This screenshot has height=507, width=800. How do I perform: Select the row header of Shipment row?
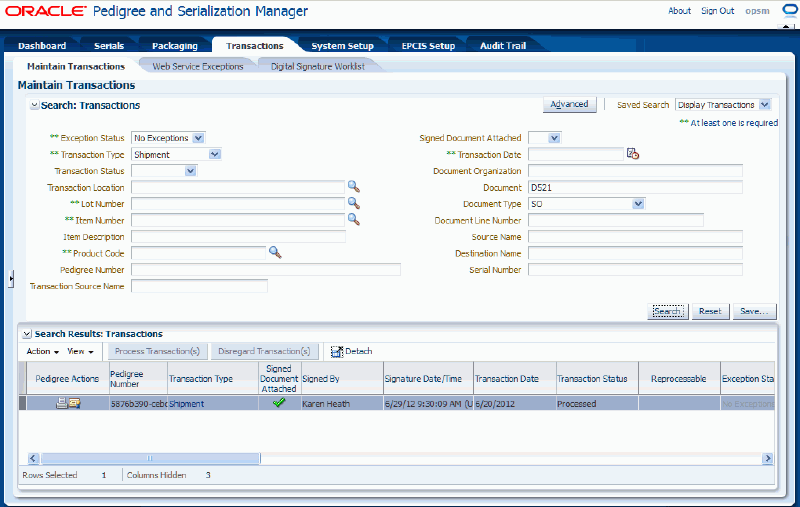pyautogui.click(x=22, y=403)
